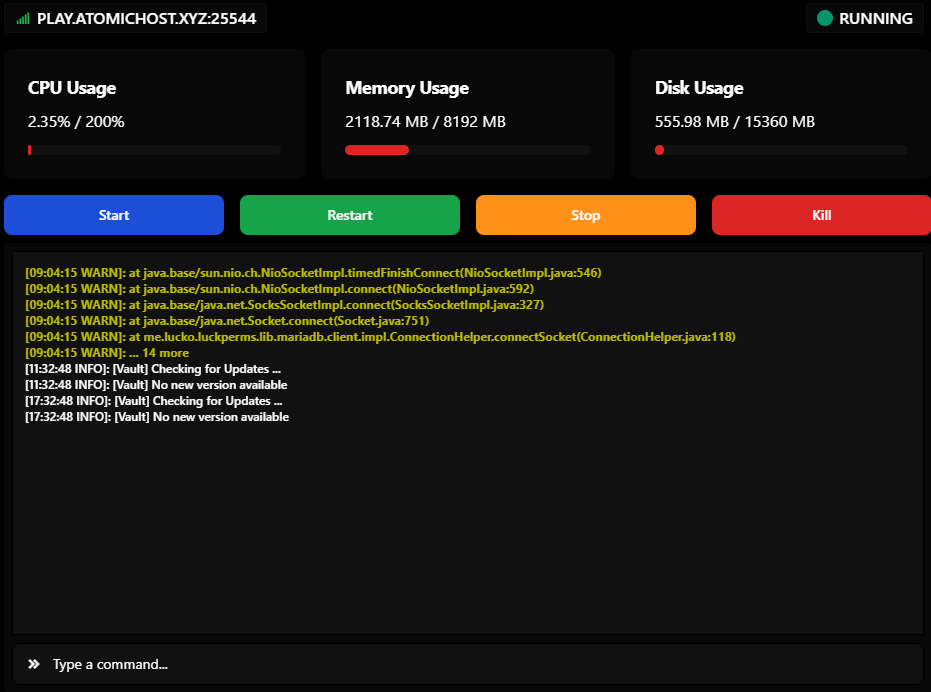This screenshot has height=692, width=931.
Task: Click the green signal bars icon
Action: coord(22,18)
